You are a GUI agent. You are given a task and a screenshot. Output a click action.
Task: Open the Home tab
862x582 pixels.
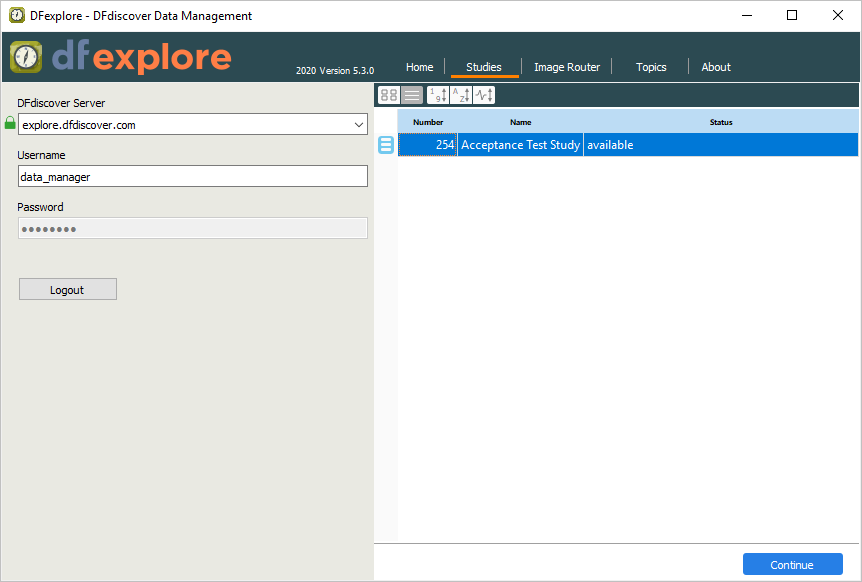tap(420, 67)
